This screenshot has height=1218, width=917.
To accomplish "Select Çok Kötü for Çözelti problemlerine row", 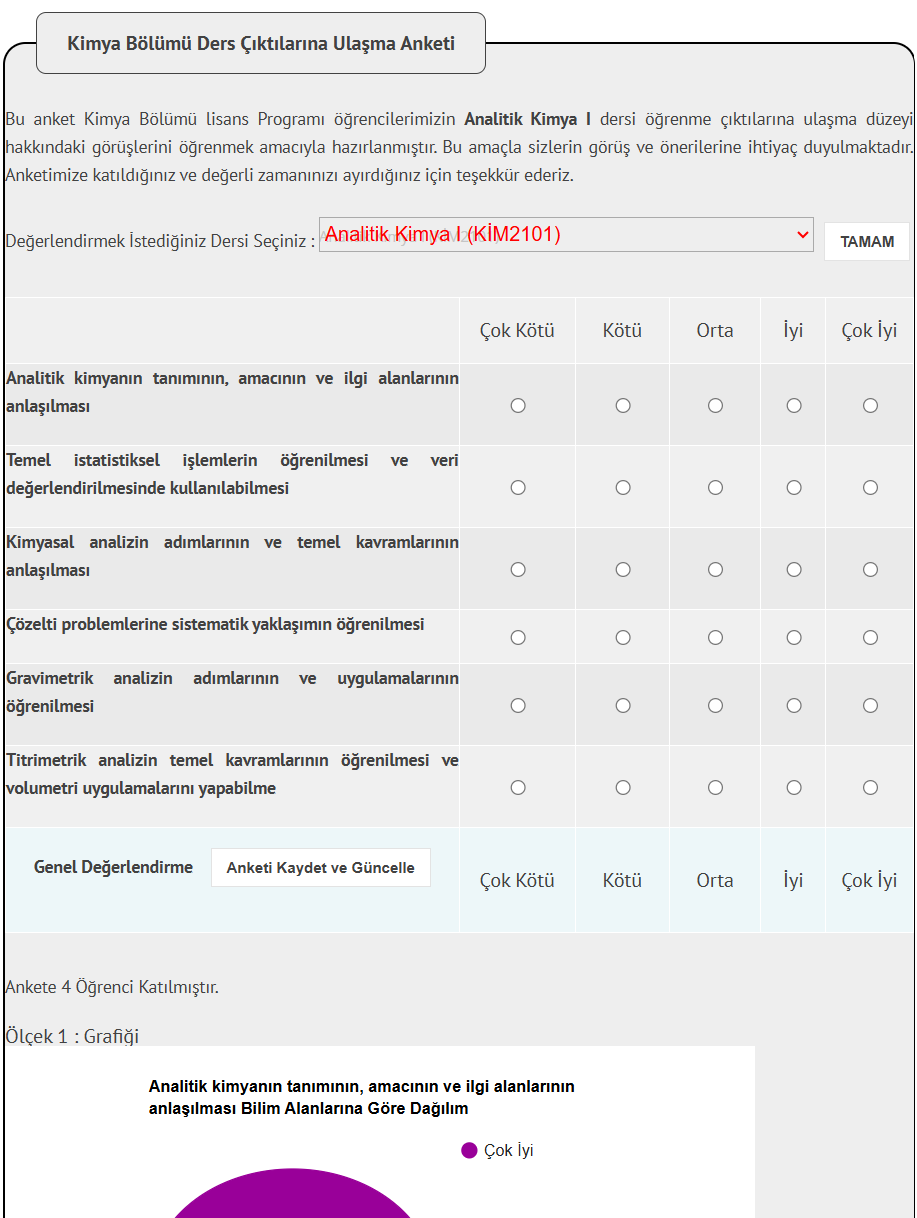I will click(518, 638).
